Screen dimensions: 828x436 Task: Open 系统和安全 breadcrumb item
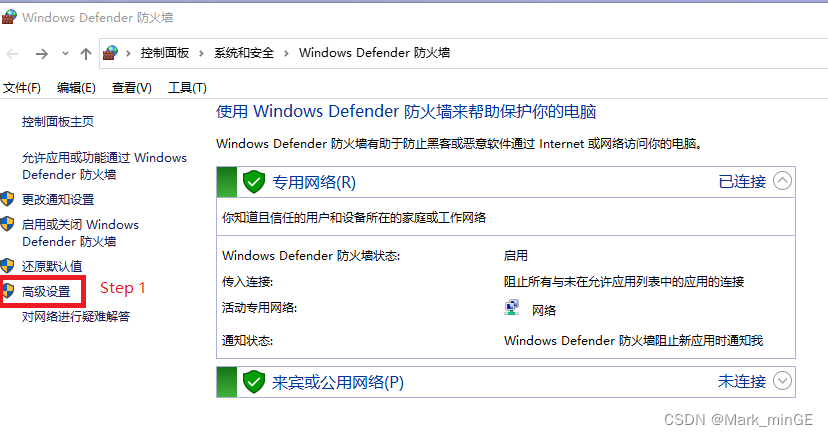coord(244,53)
